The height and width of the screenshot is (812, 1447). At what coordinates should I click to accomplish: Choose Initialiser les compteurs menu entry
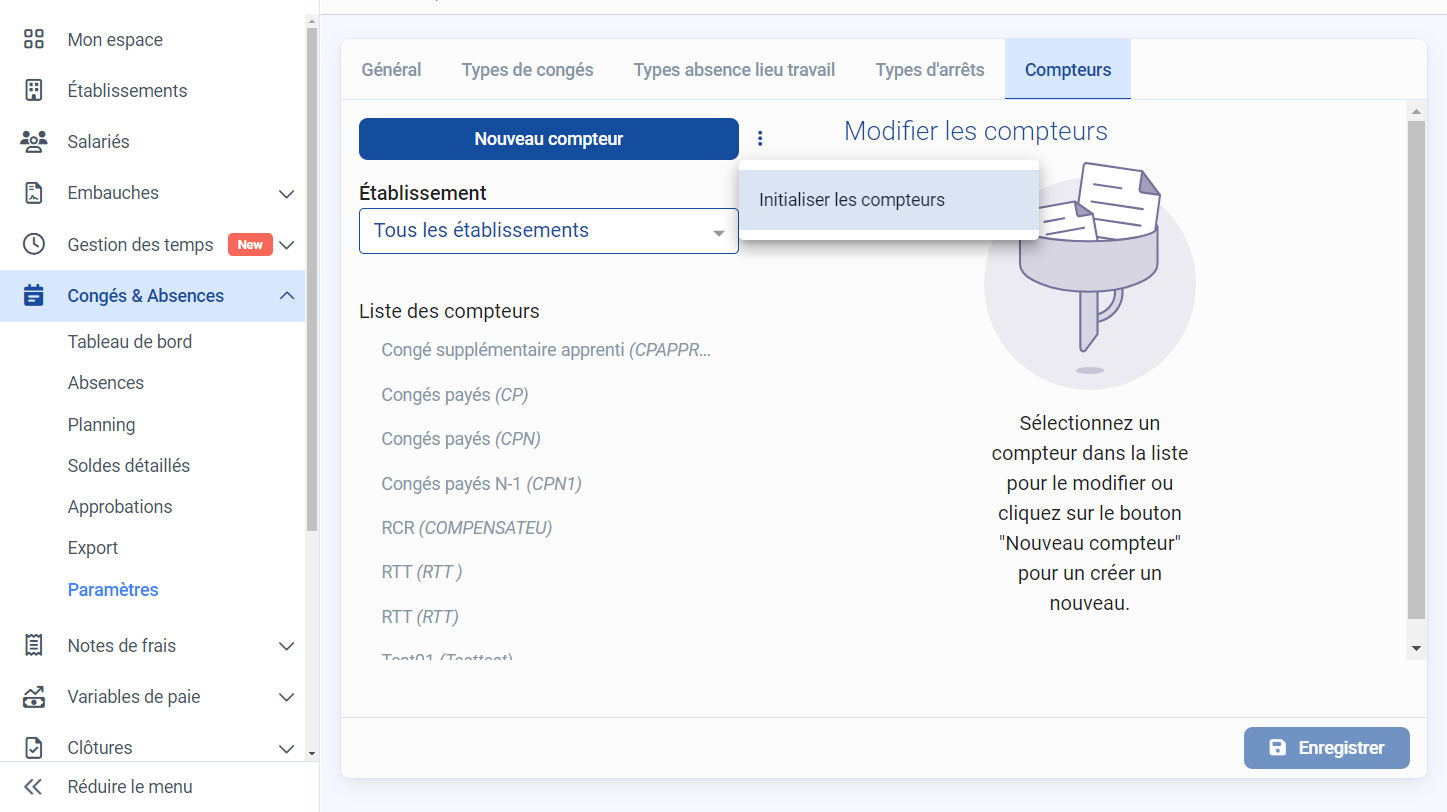pos(889,200)
